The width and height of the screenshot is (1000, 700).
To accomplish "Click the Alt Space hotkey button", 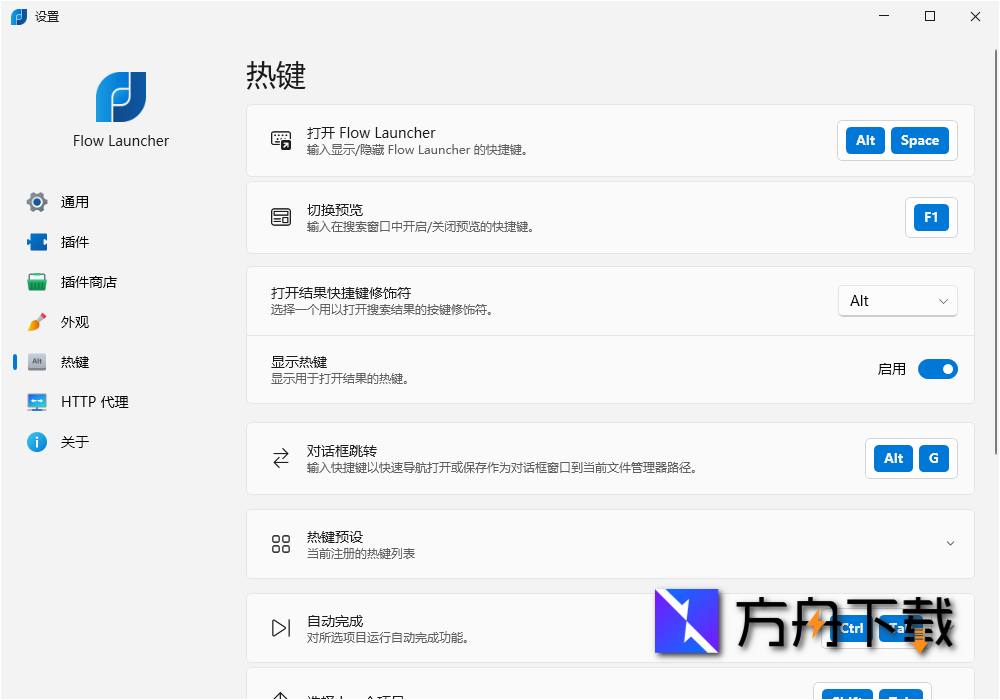I will pyautogui.click(x=897, y=140).
